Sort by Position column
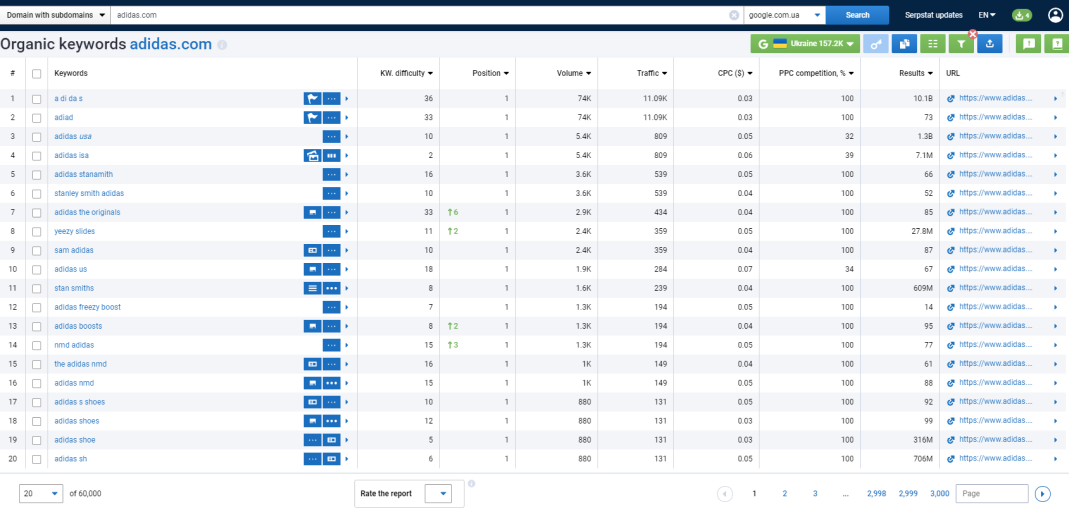Viewport: 1069px width, 512px height. (x=490, y=74)
